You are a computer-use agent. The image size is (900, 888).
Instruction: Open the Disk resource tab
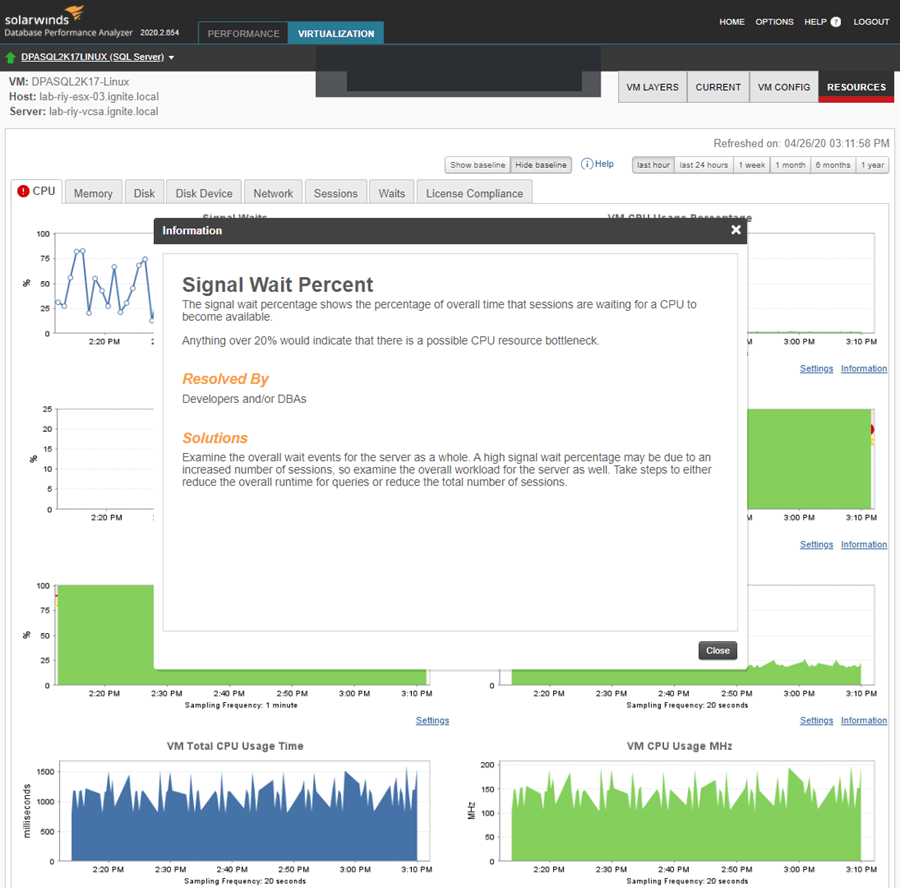click(144, 193)
